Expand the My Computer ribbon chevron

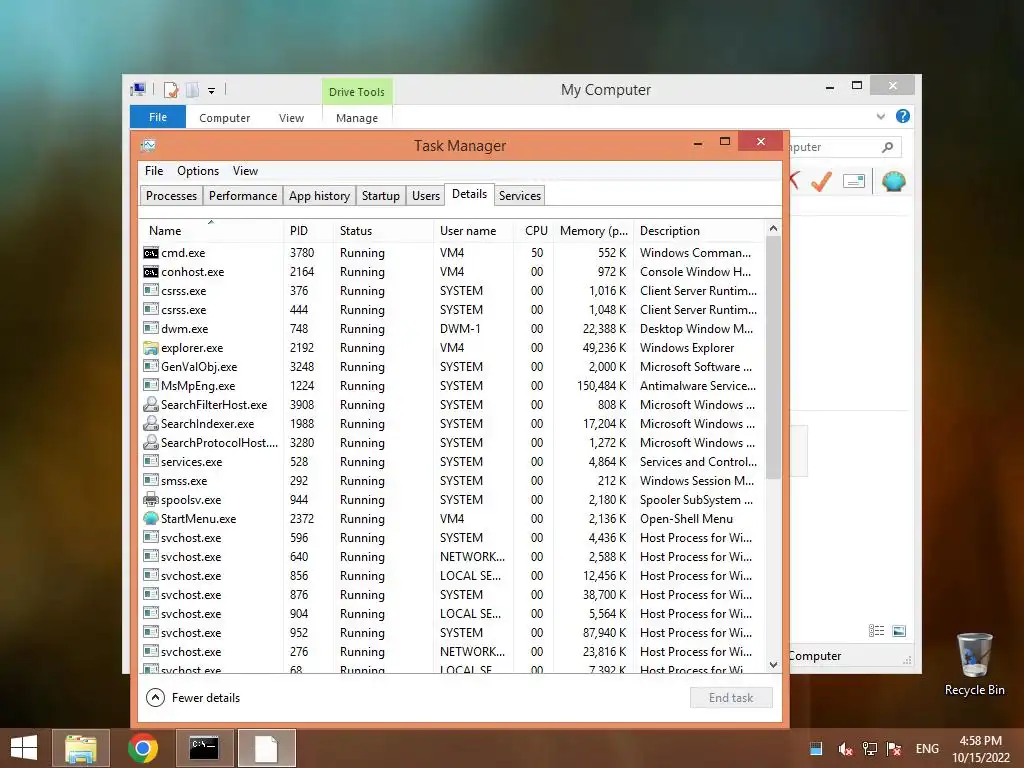click(881, 116)
